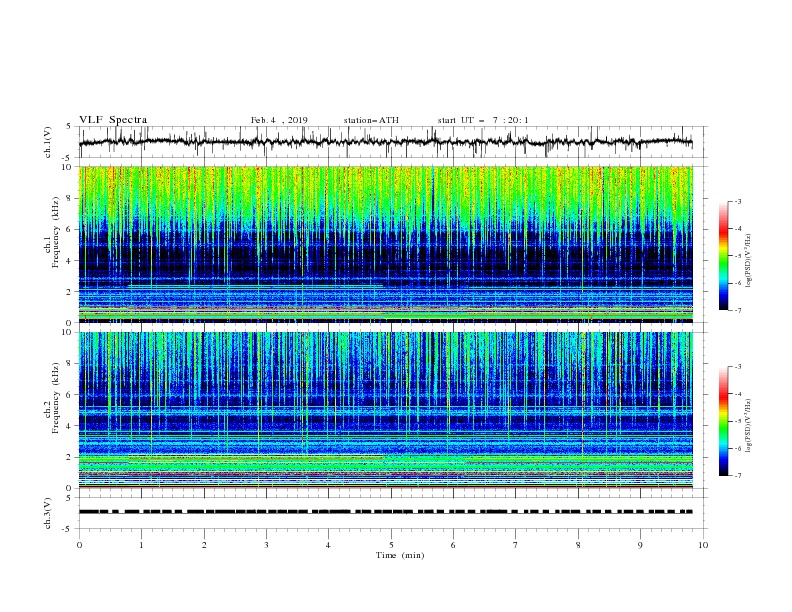Click time axis tick label "5"
The image size is (792, 612).
pos(391,545)
